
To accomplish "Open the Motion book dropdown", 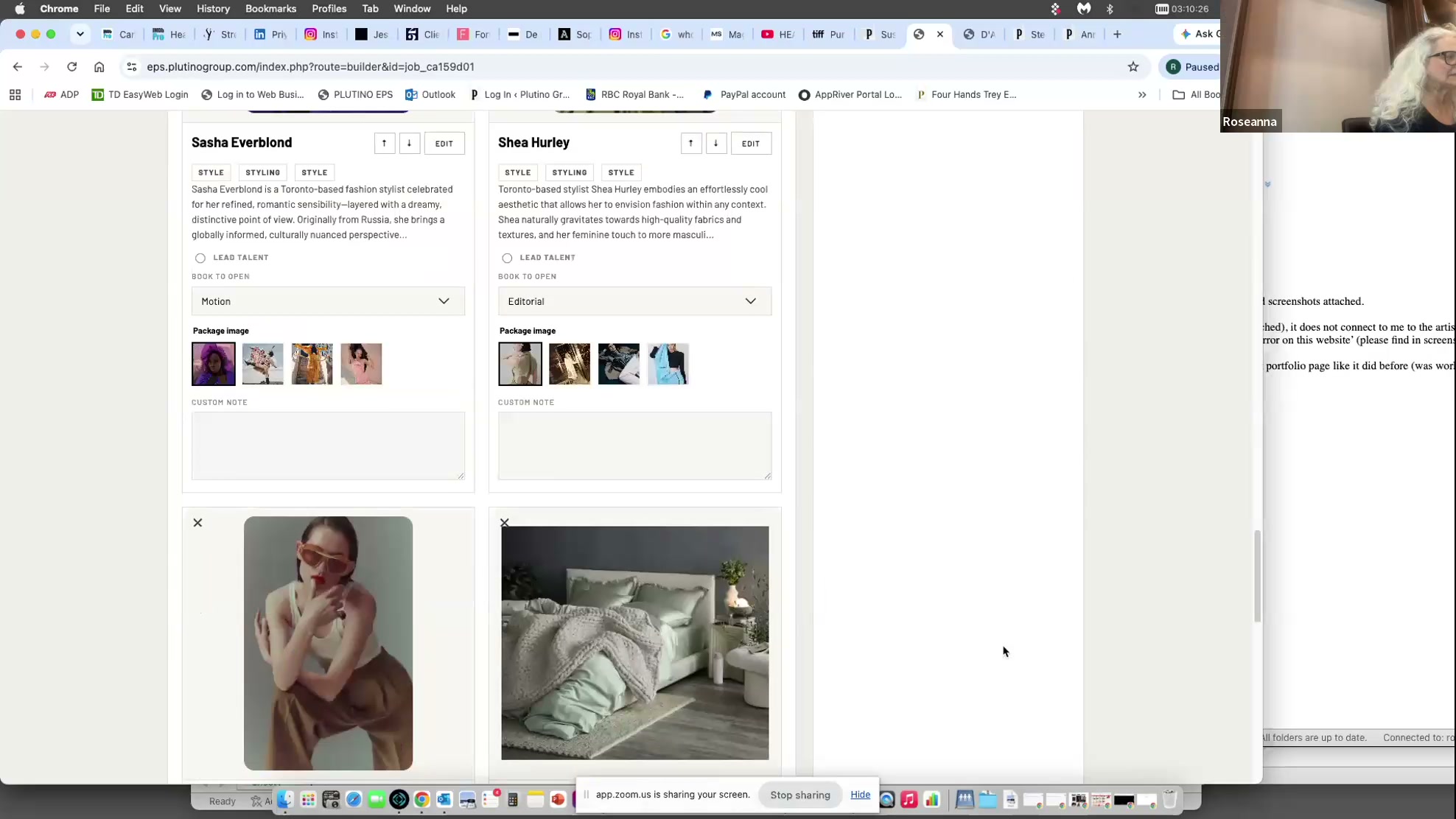I will (x=328, y=301).
